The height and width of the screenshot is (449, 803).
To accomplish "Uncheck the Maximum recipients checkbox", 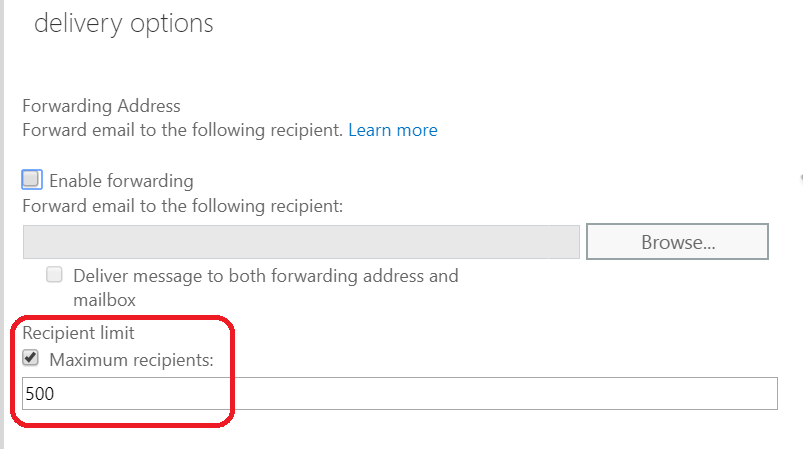I will [31, 358].
